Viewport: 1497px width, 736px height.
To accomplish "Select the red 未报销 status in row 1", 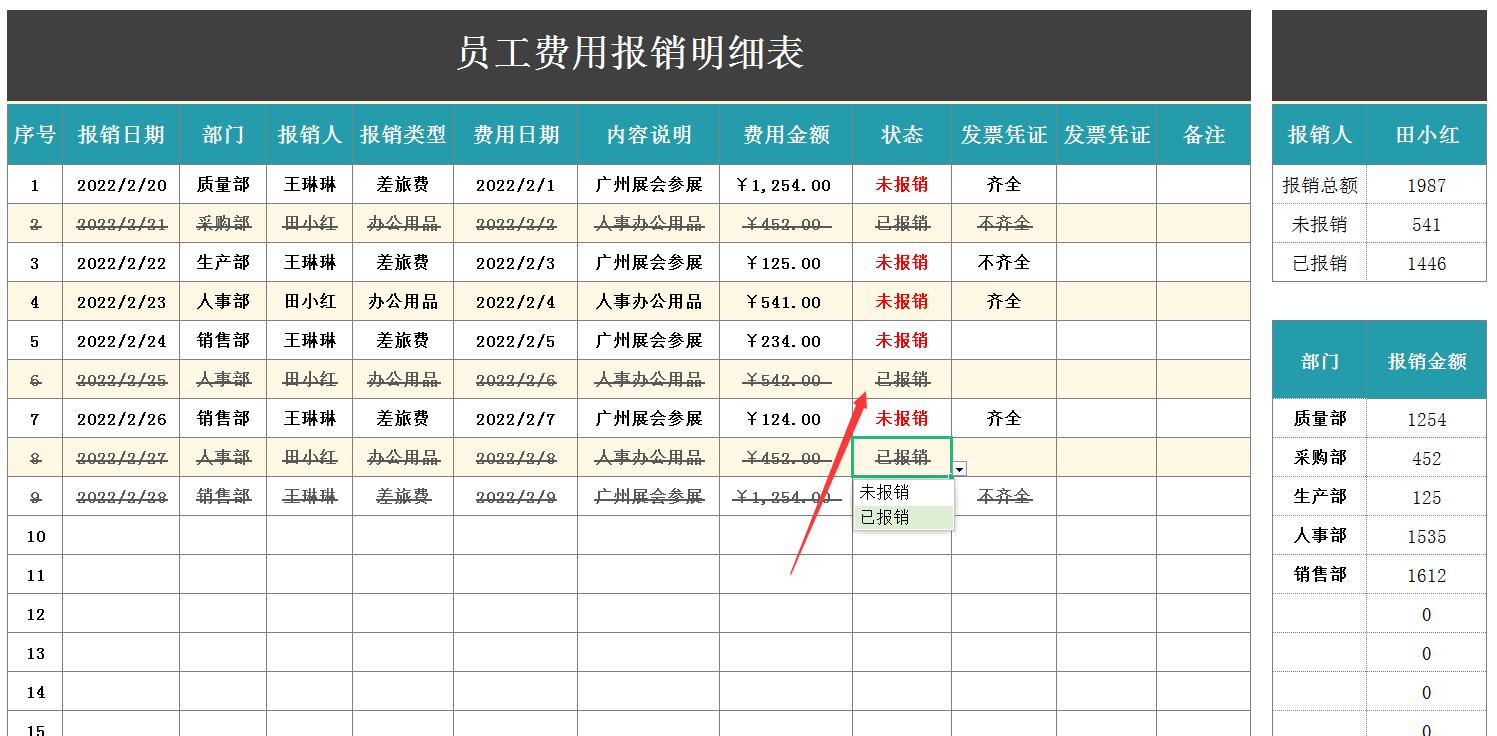I will [901, 184].
